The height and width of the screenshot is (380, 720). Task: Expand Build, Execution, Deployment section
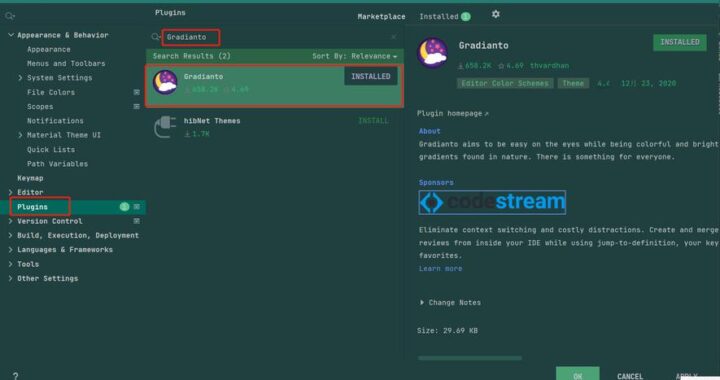pyautogui.click(x=11, y=235)
